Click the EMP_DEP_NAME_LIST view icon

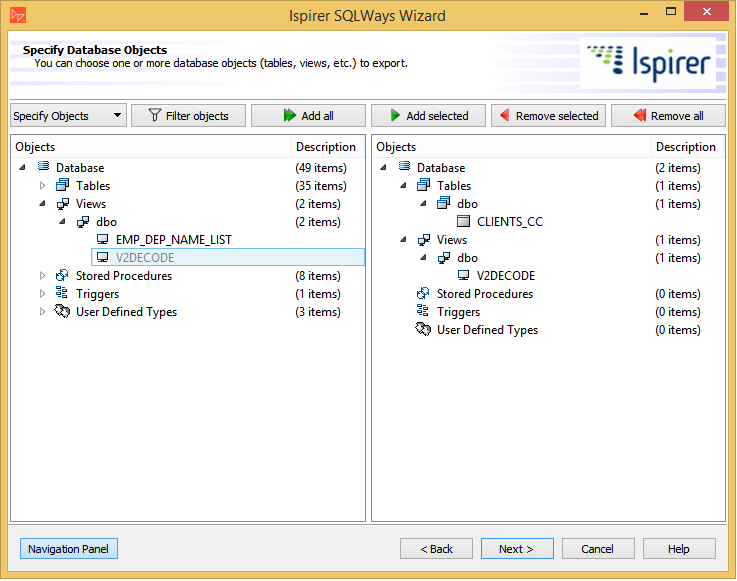point(102,240)
